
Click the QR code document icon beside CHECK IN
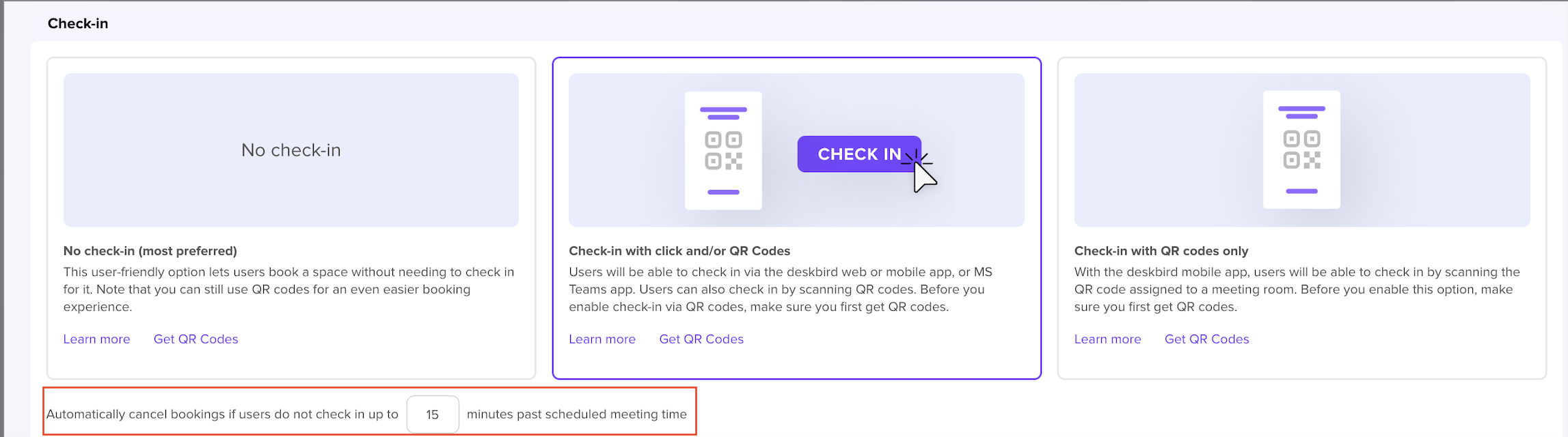tap(723, 150)
